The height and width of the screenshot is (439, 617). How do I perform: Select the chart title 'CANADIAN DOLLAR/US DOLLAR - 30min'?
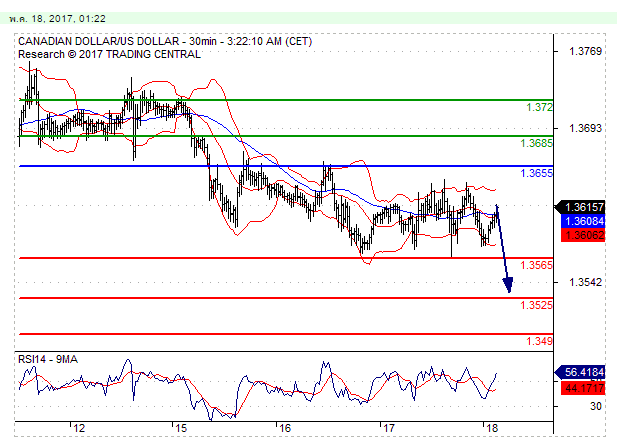tap(117, 41)
